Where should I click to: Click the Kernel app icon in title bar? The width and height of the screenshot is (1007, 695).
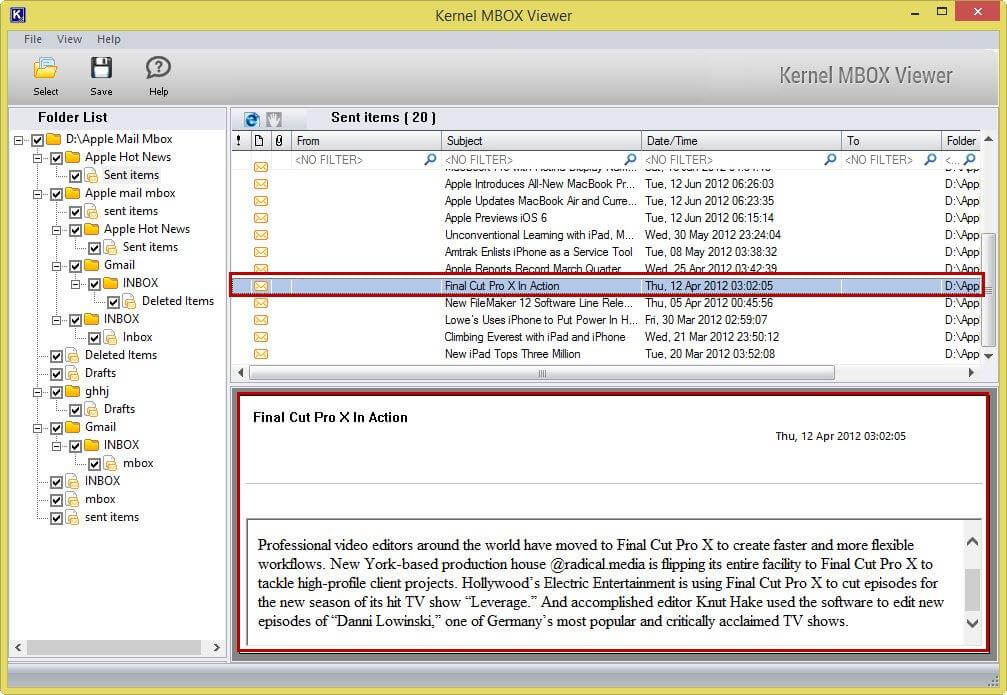[x=18, y=14]
